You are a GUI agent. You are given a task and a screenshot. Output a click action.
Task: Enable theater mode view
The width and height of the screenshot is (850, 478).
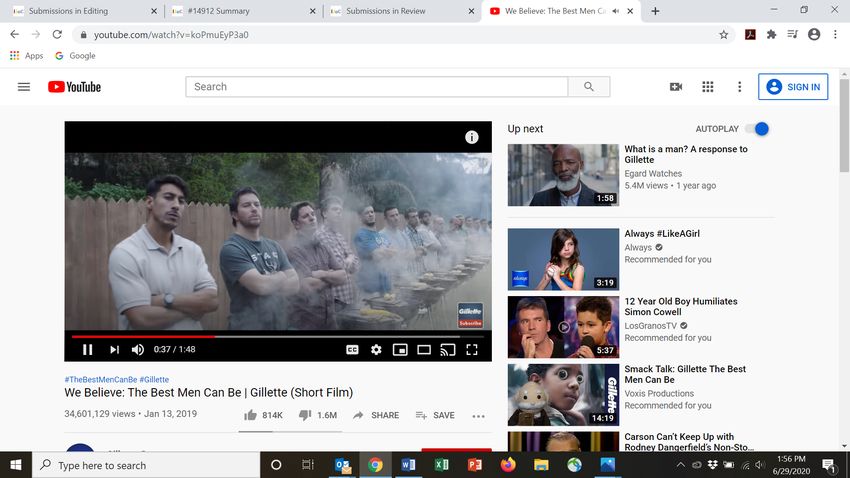click(424, 350)
